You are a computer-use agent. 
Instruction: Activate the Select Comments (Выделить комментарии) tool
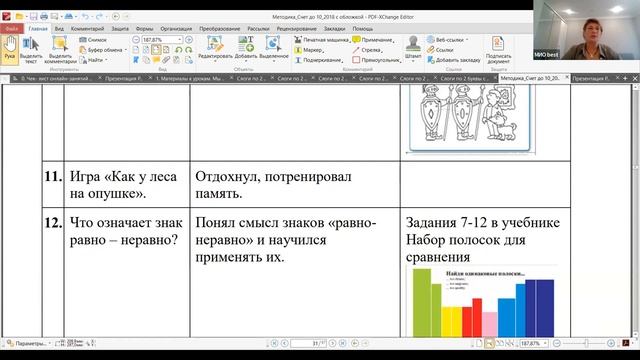(60, 50)
